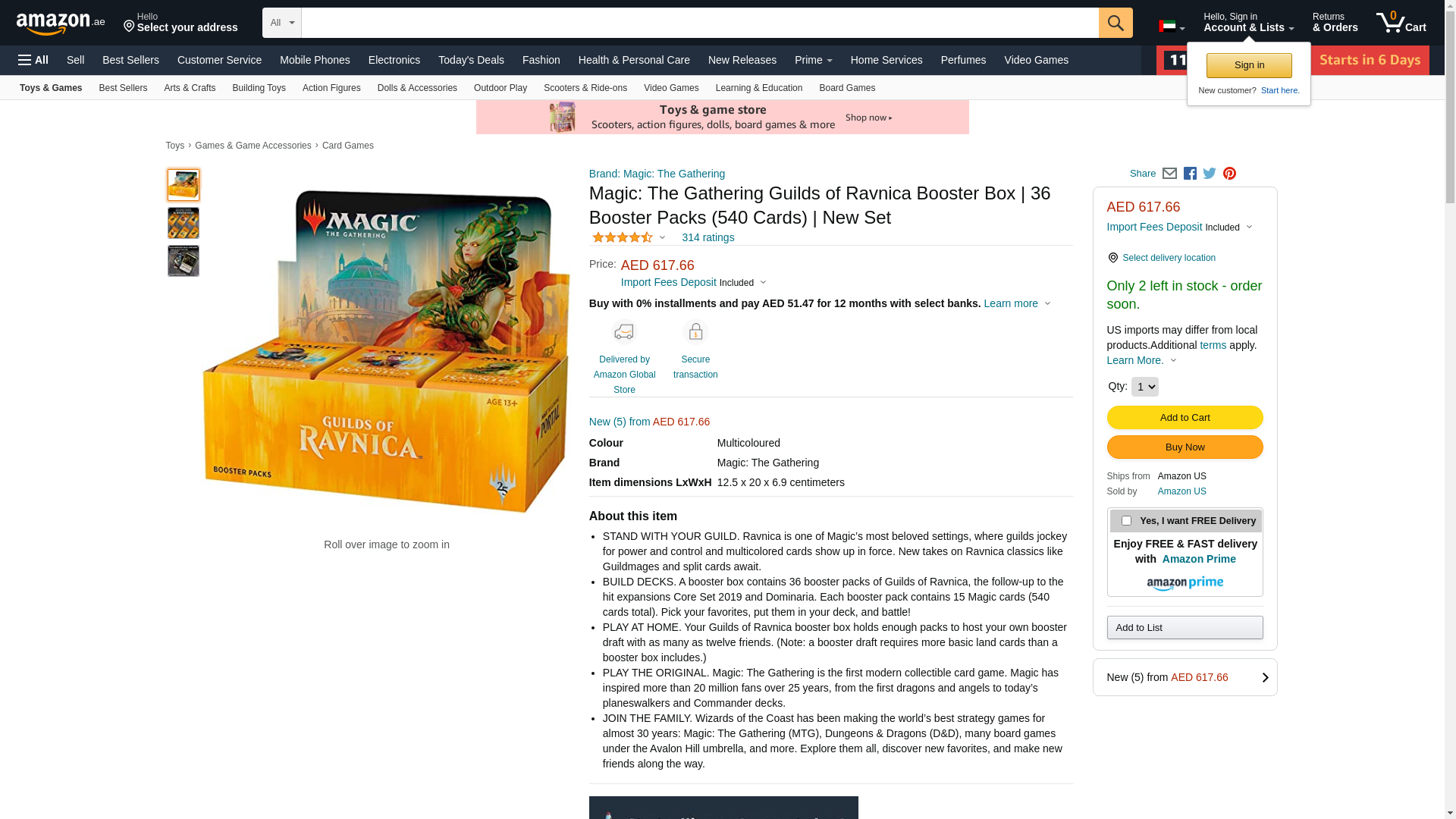
Task: Open the All hamburger menu
Action: [x=33, y=60]
